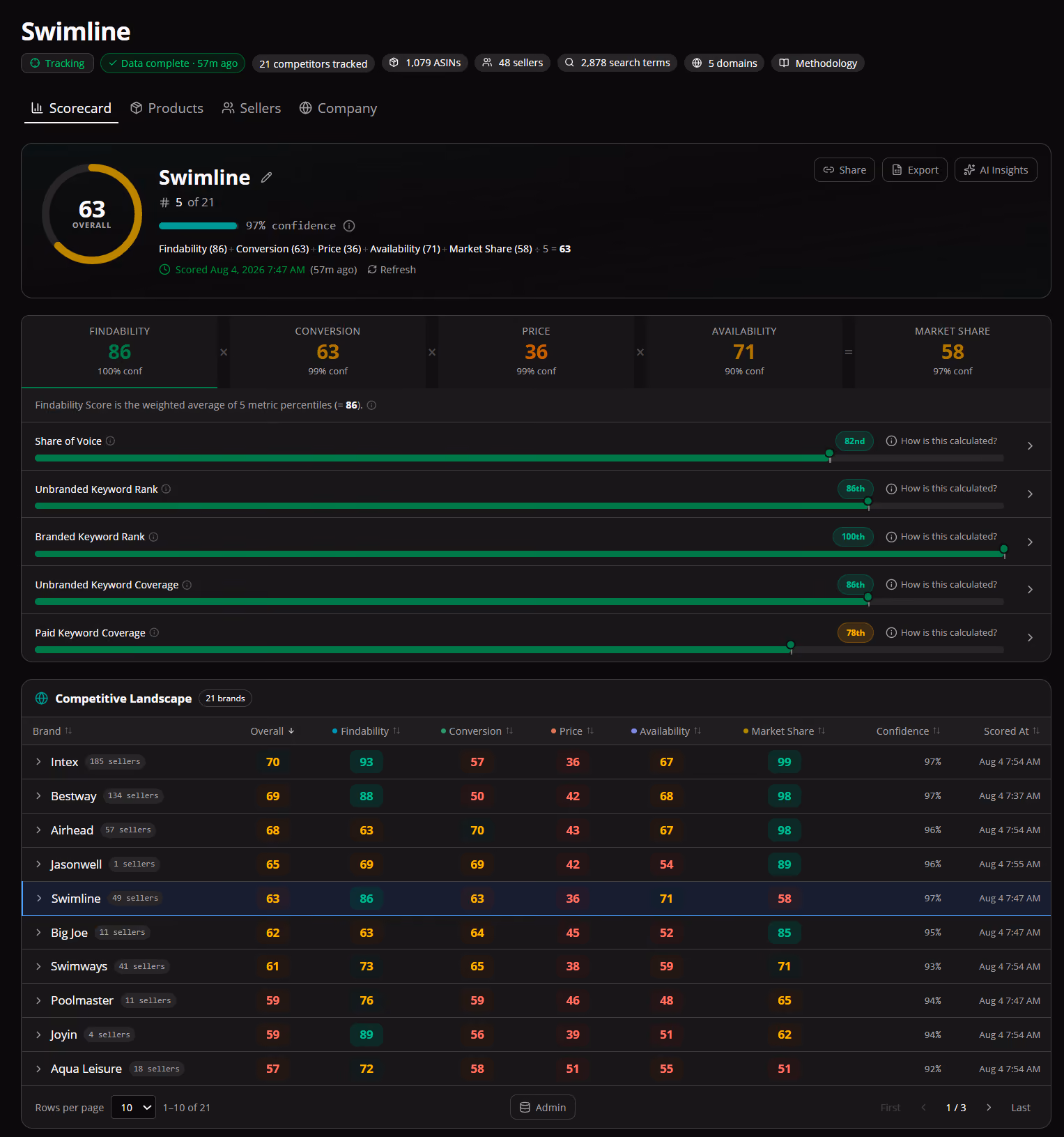Click the Refresh icon under scored time
The image size is (1064, 1137).
coord(372,270)
